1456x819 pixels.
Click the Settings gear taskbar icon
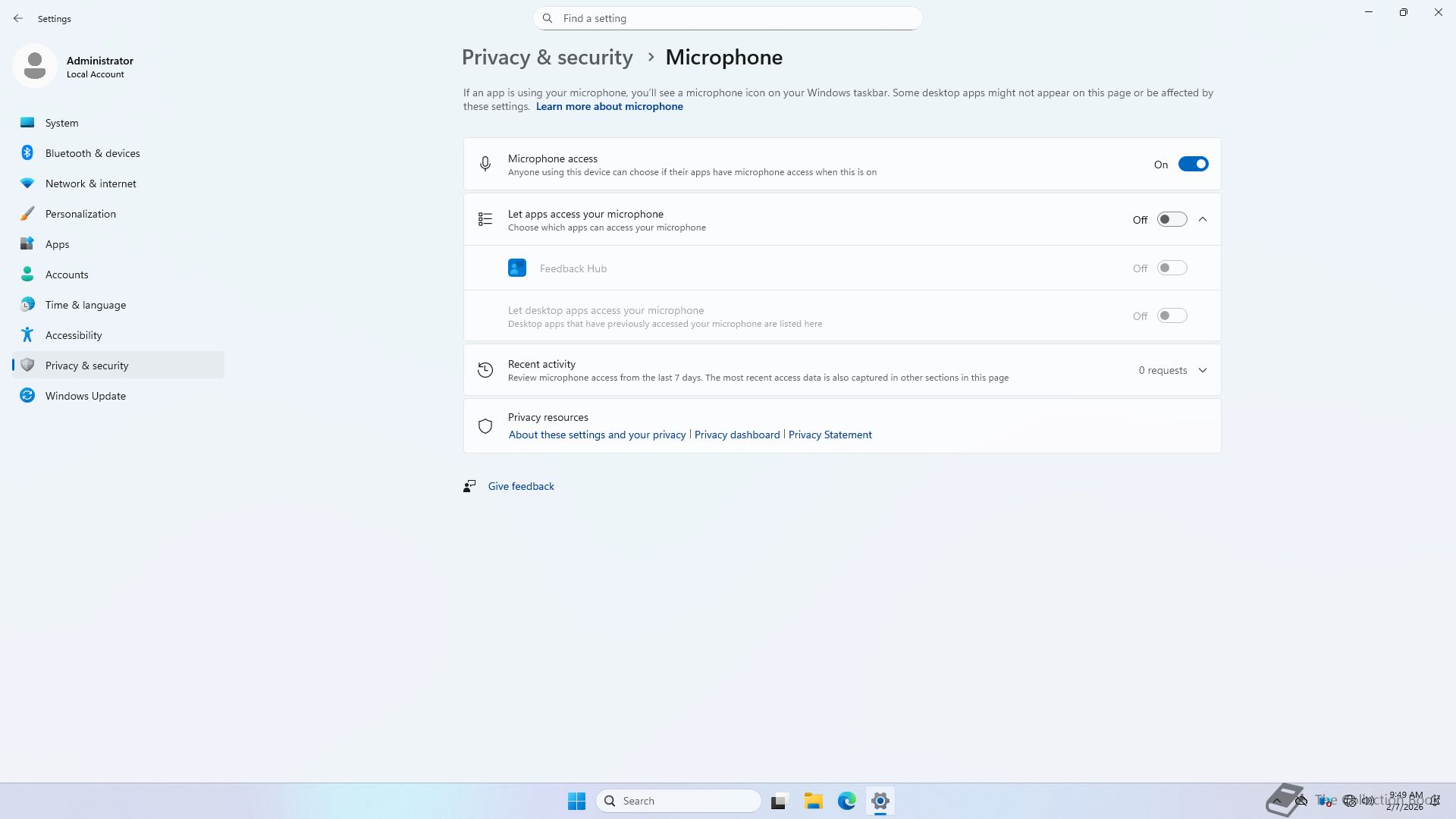click(880, 801)
